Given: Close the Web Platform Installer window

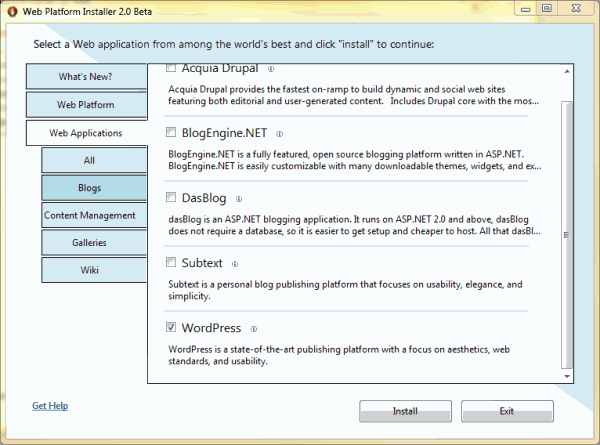Looking at the screenshot, I should point(576,8).
